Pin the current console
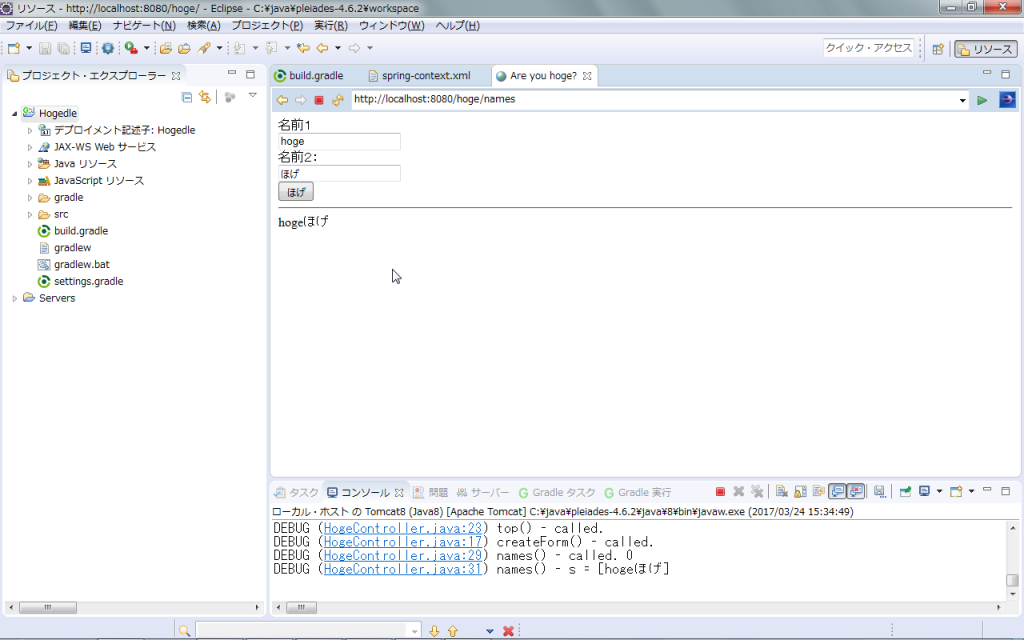 (905, 492)
